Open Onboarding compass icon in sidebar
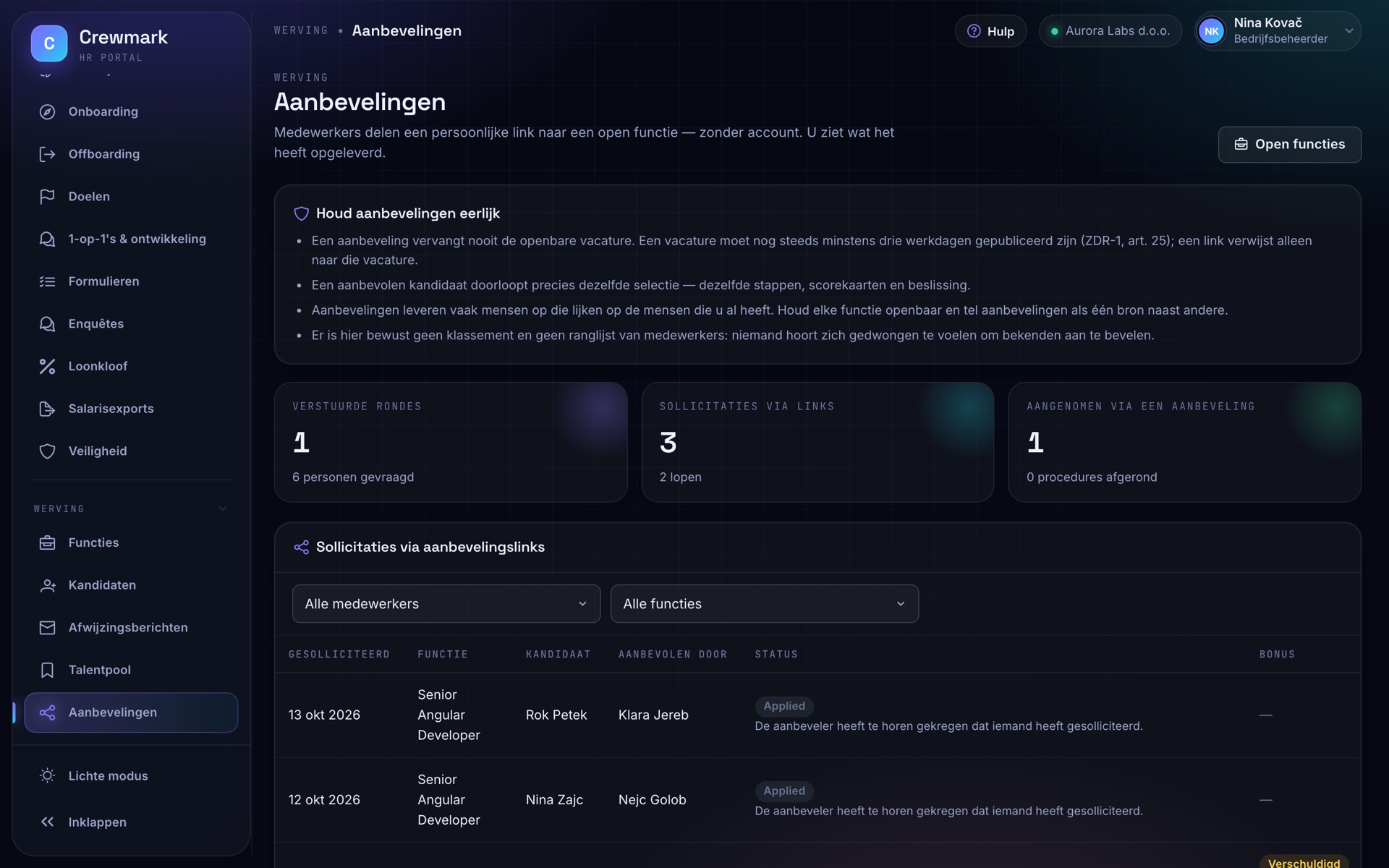Viewport: 1389px width, 868px height. pyautogui.click(x=47, y=111)
